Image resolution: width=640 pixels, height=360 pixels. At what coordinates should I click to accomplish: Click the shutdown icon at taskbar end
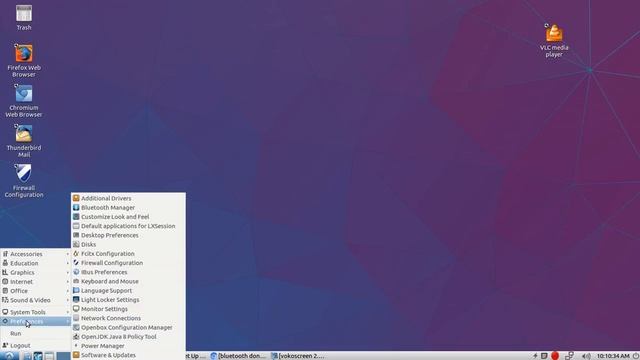pos(636,356)
